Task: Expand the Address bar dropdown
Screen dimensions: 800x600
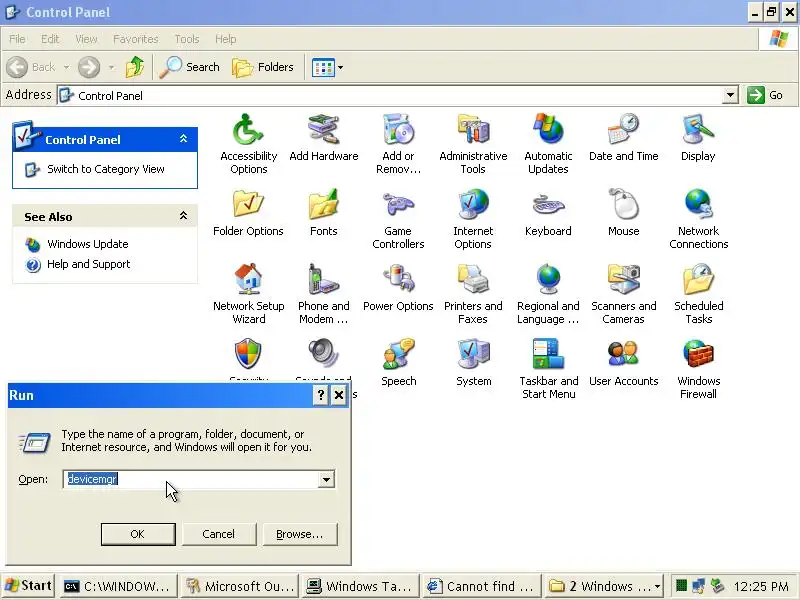Action: 730,95
